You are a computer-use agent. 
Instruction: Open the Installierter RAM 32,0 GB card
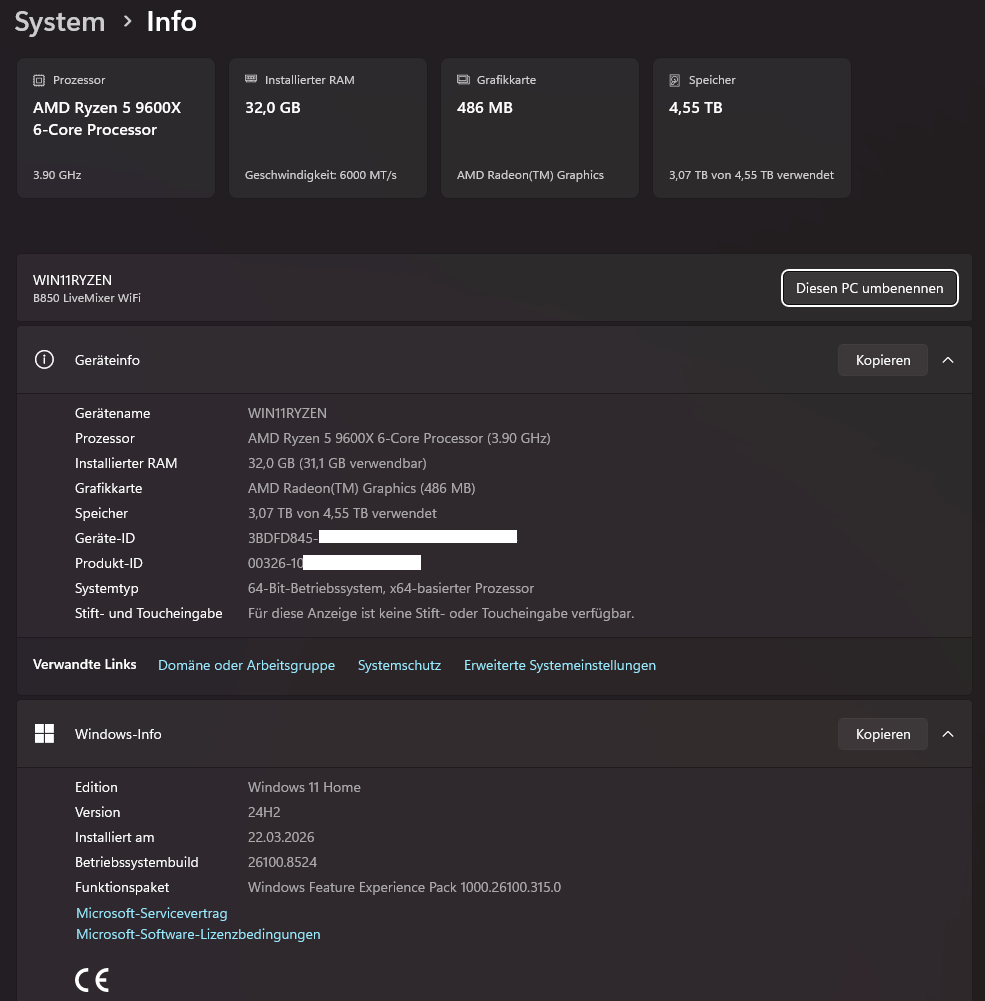328,128
